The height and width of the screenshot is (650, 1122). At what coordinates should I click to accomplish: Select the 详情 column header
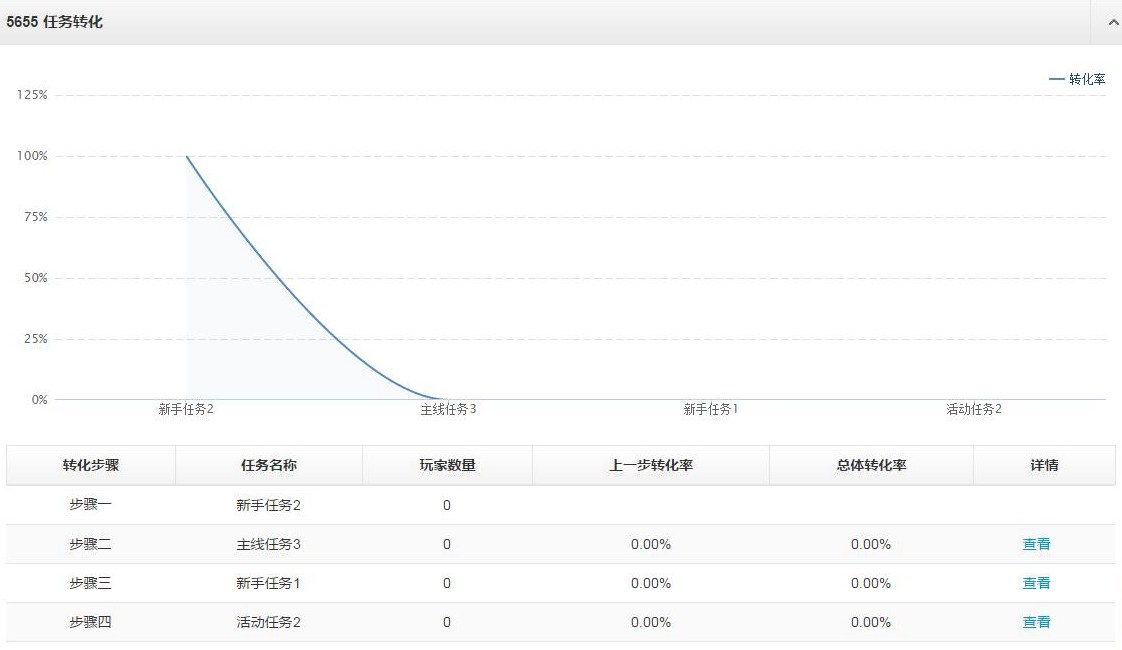(1043, 464)
